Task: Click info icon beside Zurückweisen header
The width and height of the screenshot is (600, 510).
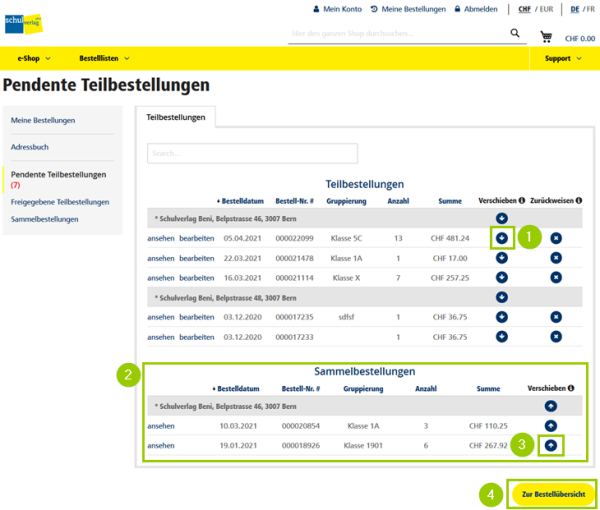Action: click(578, 201)
